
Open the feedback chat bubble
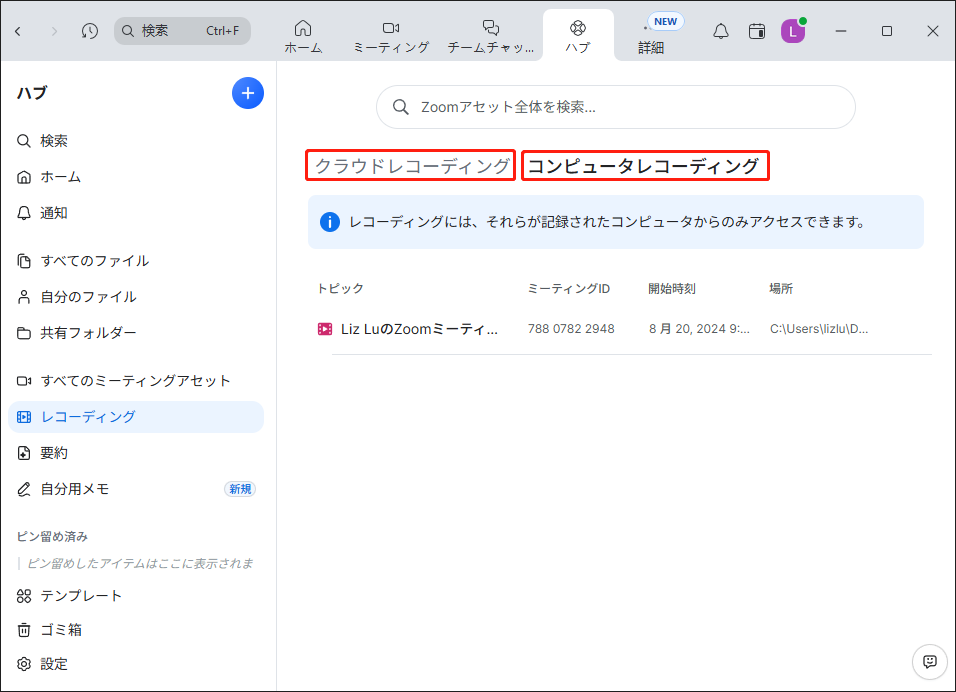(x=929, y=662)
